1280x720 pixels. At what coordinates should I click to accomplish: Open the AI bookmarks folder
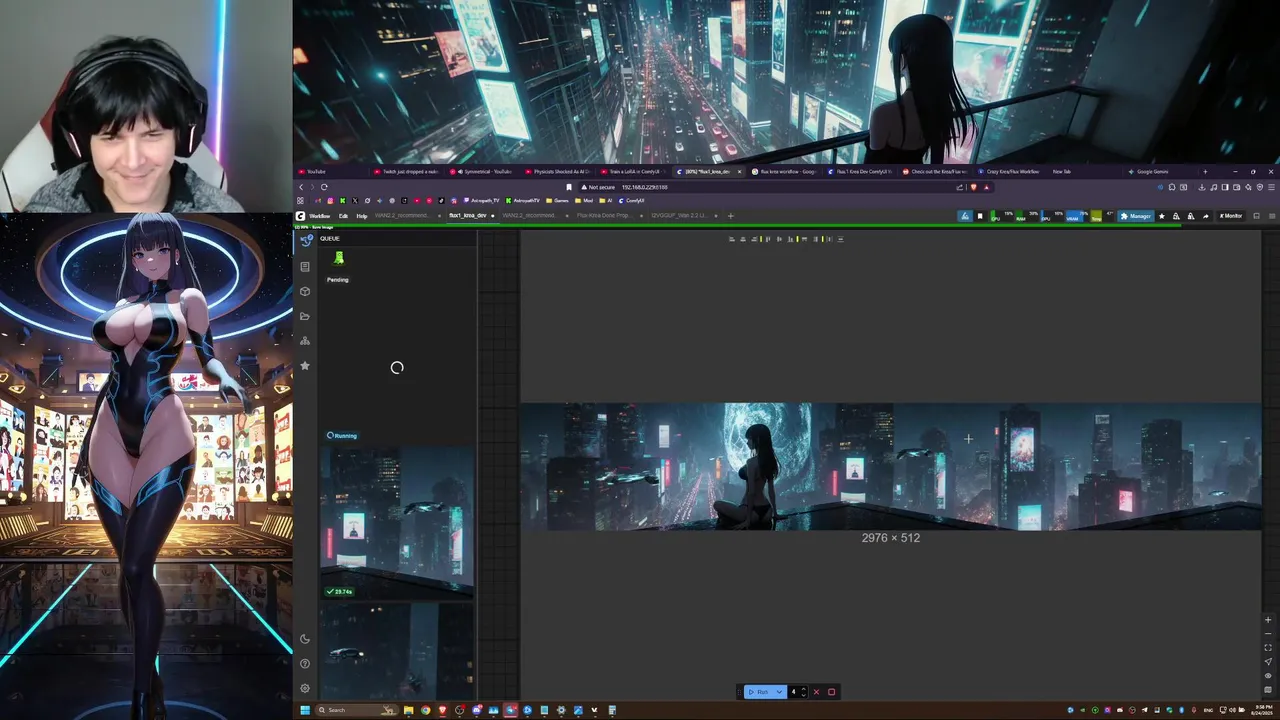click(x=606, y=201)
